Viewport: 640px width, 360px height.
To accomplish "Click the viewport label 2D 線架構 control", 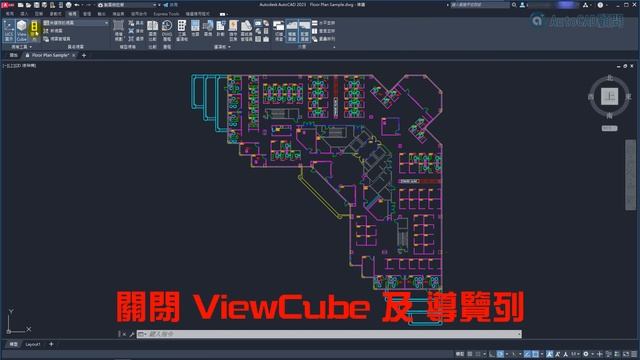I will [25, 65].
